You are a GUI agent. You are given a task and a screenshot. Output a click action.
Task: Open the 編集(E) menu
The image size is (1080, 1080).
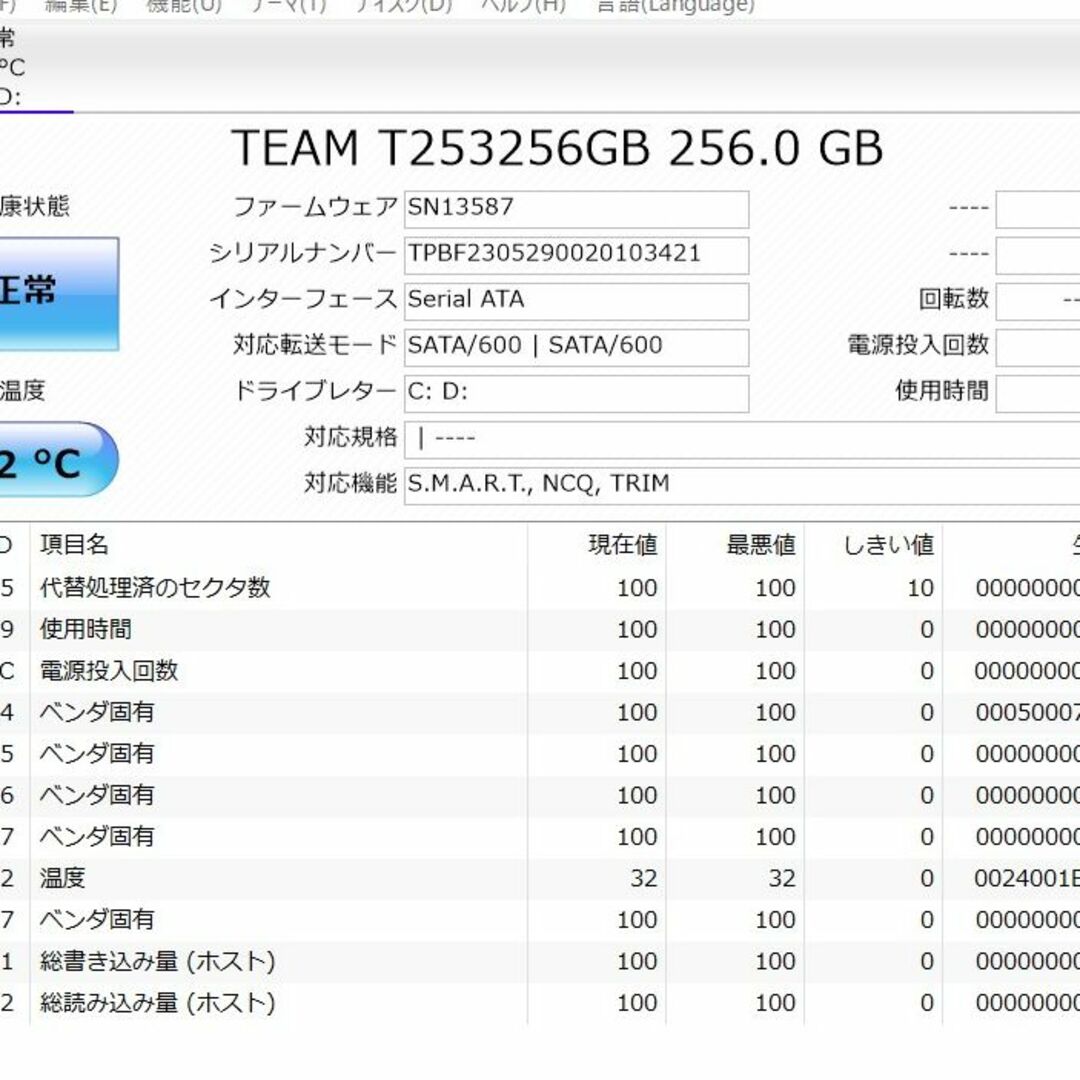[81, 6]
